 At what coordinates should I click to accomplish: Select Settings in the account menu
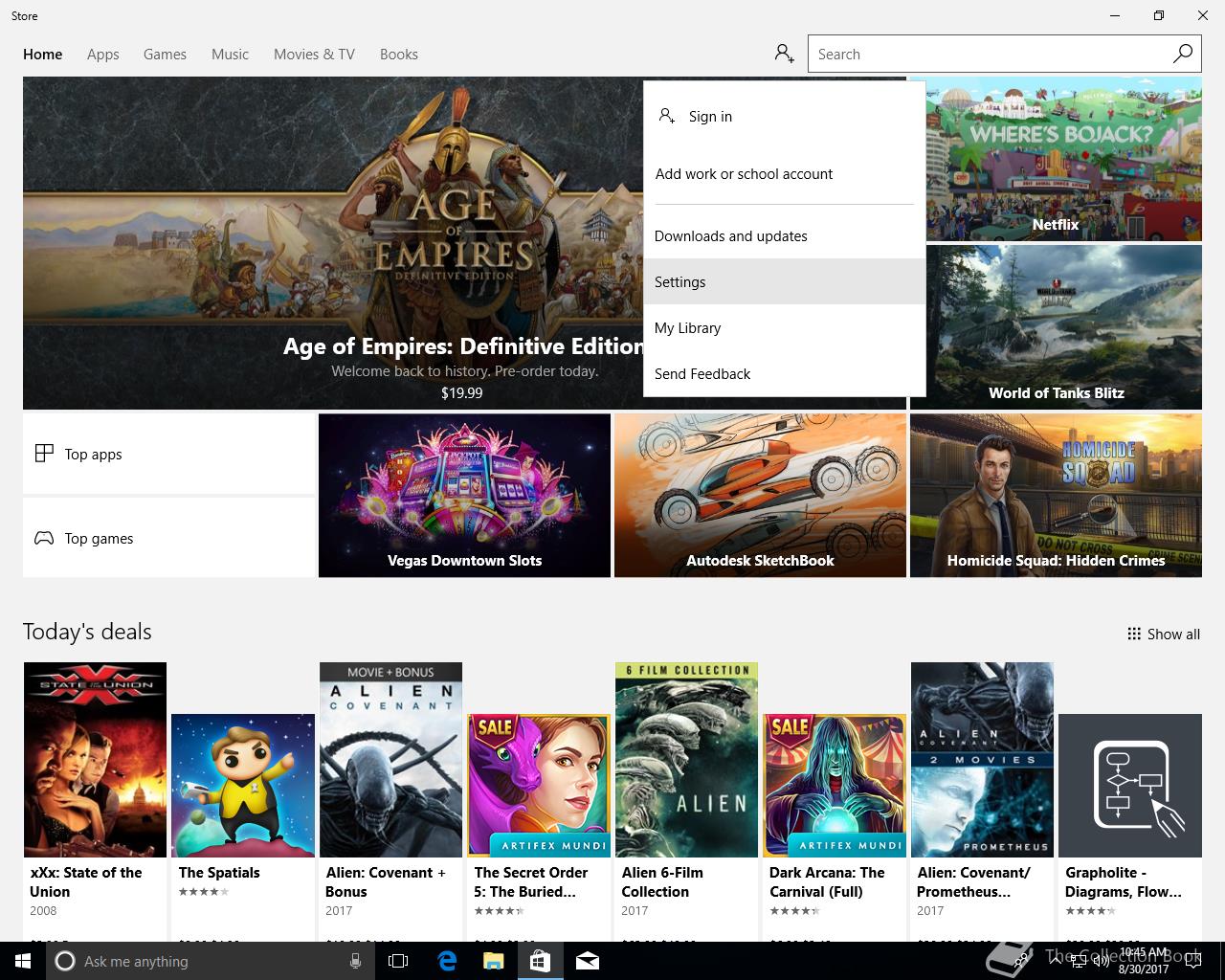click(785, 281)
